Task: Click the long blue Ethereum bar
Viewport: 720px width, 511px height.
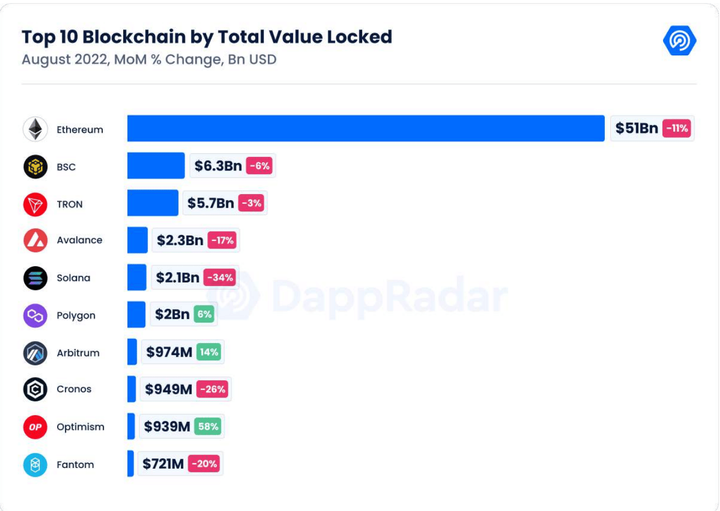Action: (x=366, y=128)
